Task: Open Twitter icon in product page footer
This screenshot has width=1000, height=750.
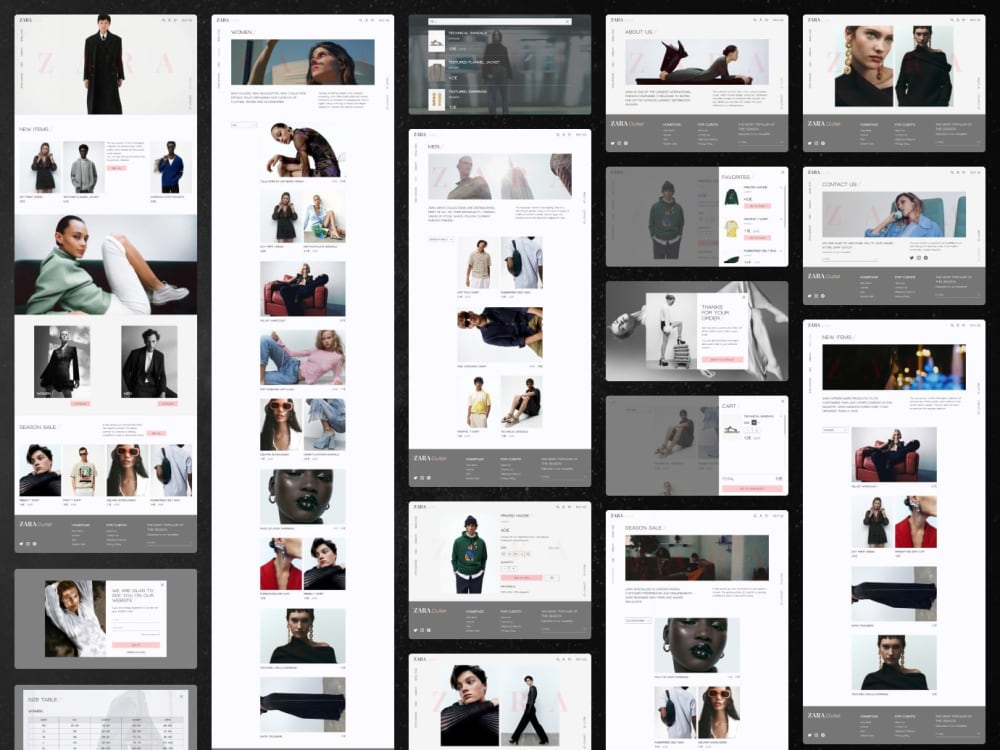Action: click(415, 630)
